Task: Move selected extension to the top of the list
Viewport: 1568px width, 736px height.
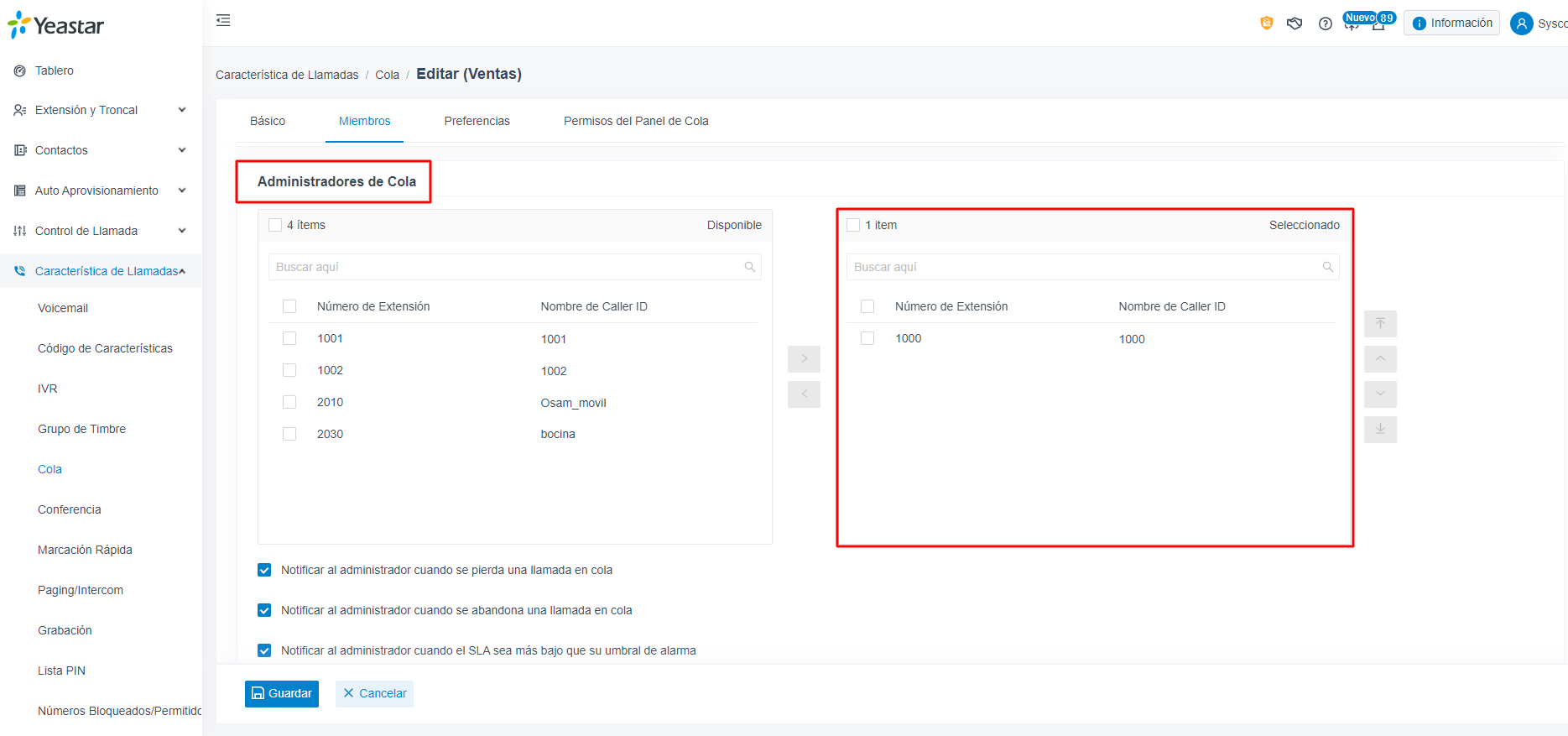Action: click(1380, 324)
